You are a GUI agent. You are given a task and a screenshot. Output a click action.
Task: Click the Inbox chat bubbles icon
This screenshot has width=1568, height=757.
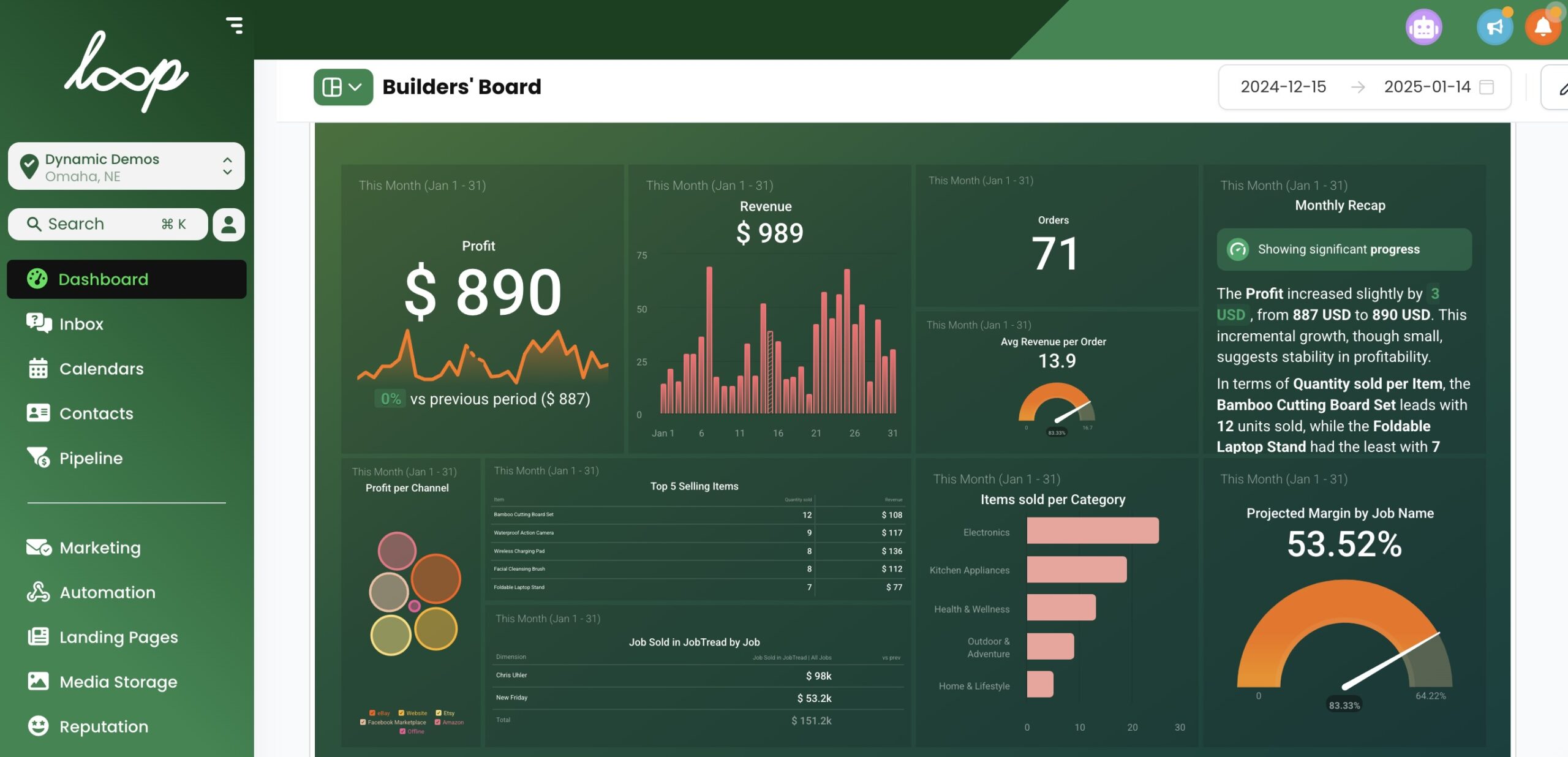[x=39, y=323]
